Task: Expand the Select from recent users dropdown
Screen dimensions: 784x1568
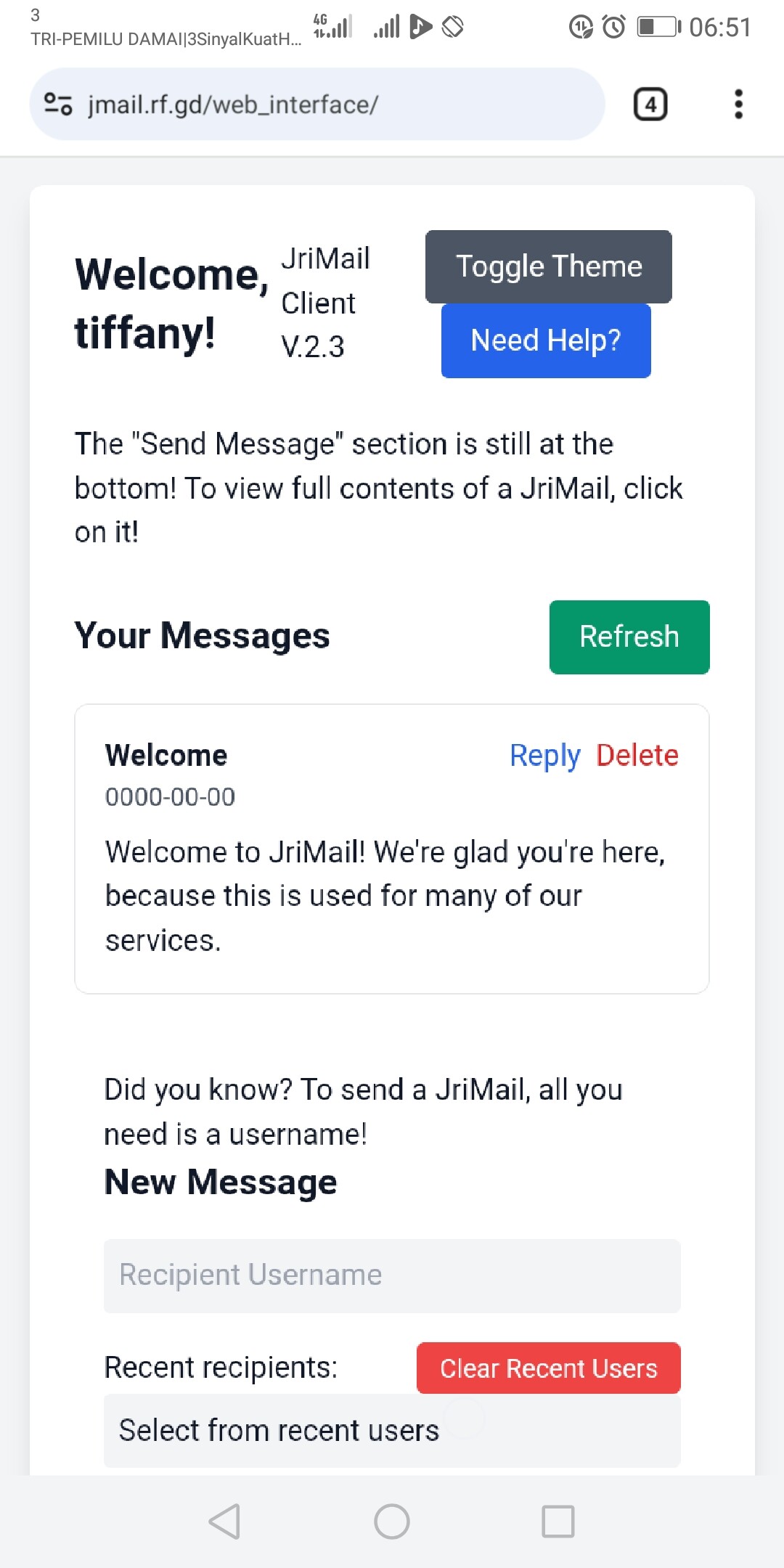Action: point(392,1430)
